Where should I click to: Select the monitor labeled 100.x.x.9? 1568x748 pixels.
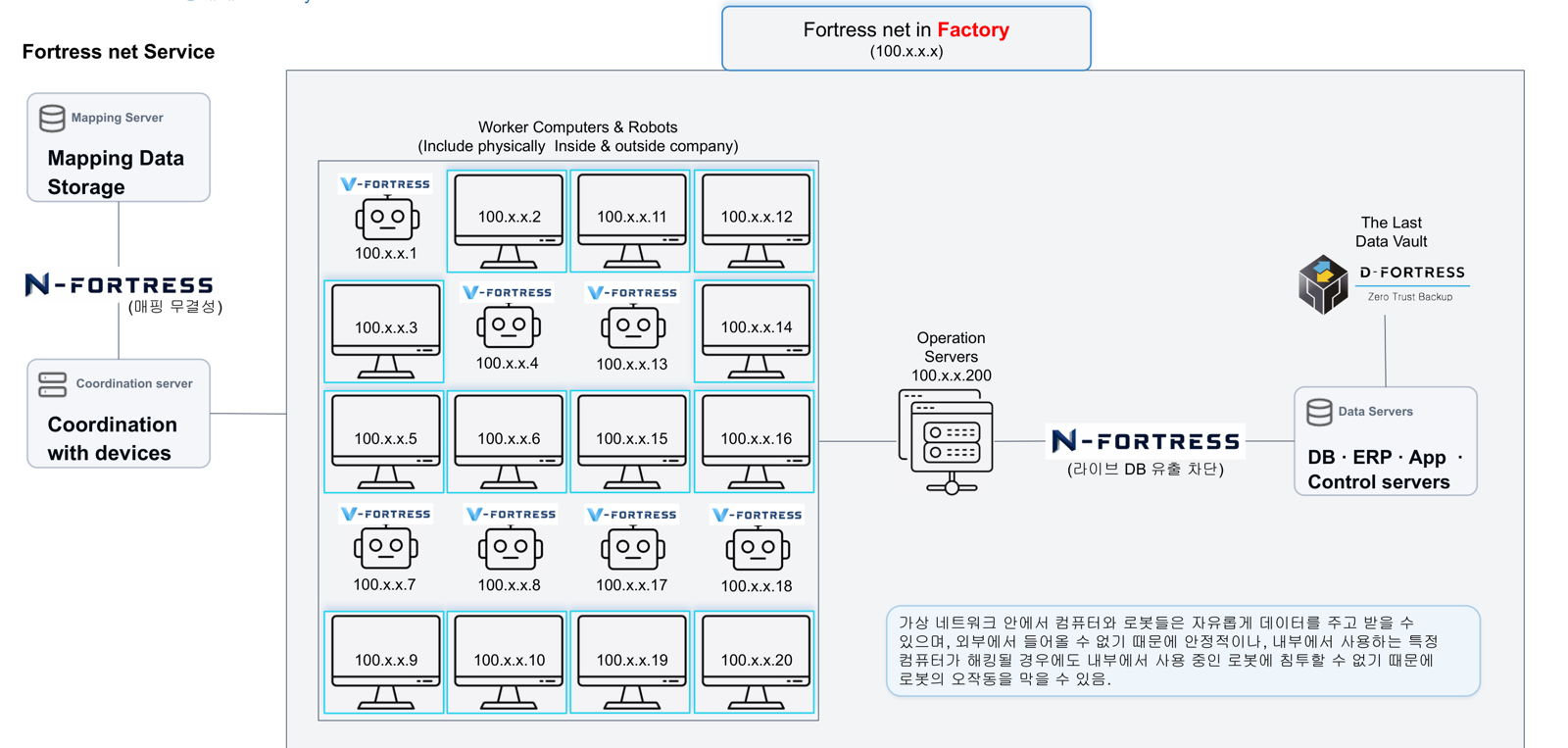click(385, 664)
